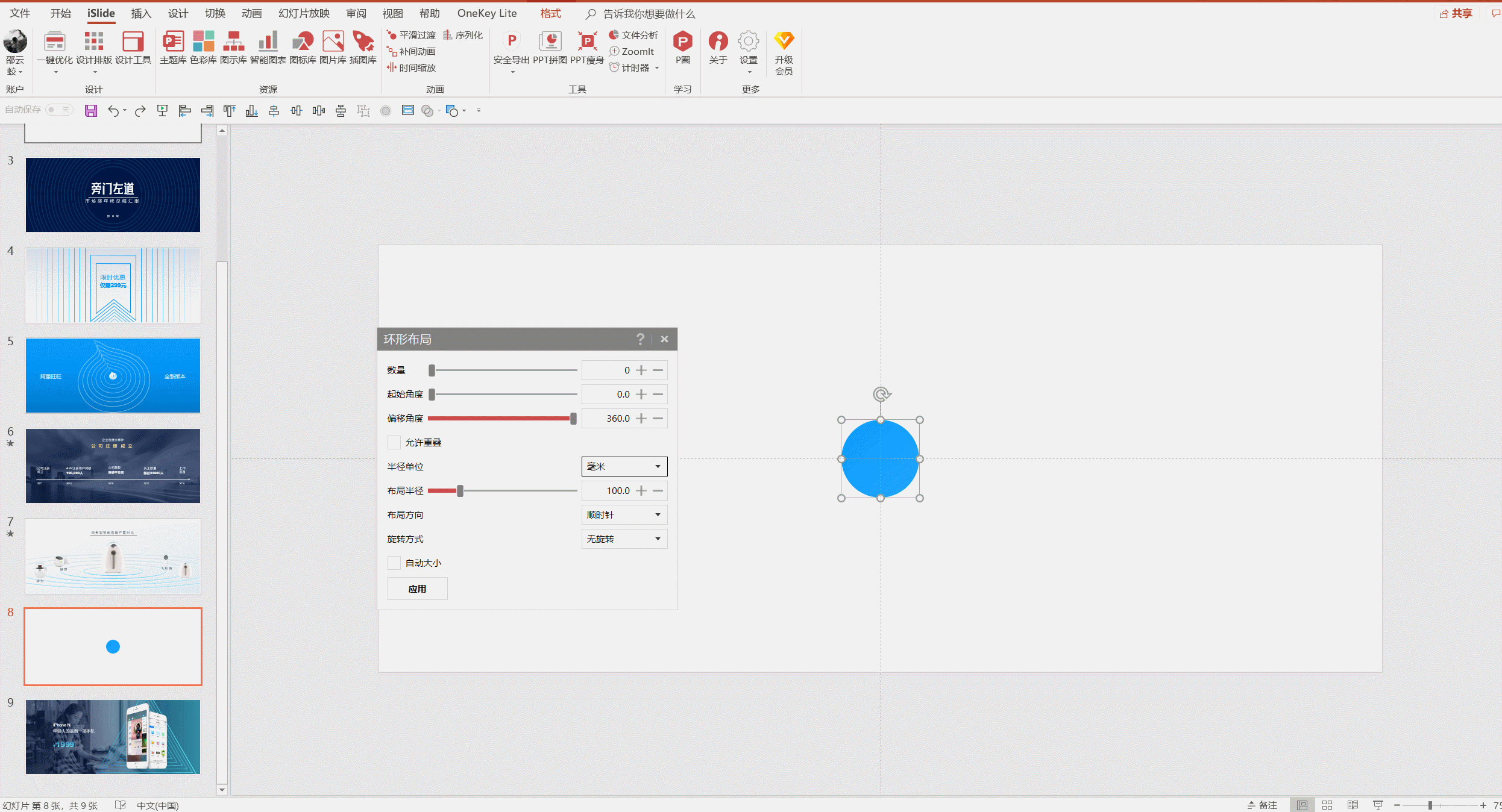Click the align top icon in quick toolbar
This screenshot has height=812, width=1502.
coord(230,110)
